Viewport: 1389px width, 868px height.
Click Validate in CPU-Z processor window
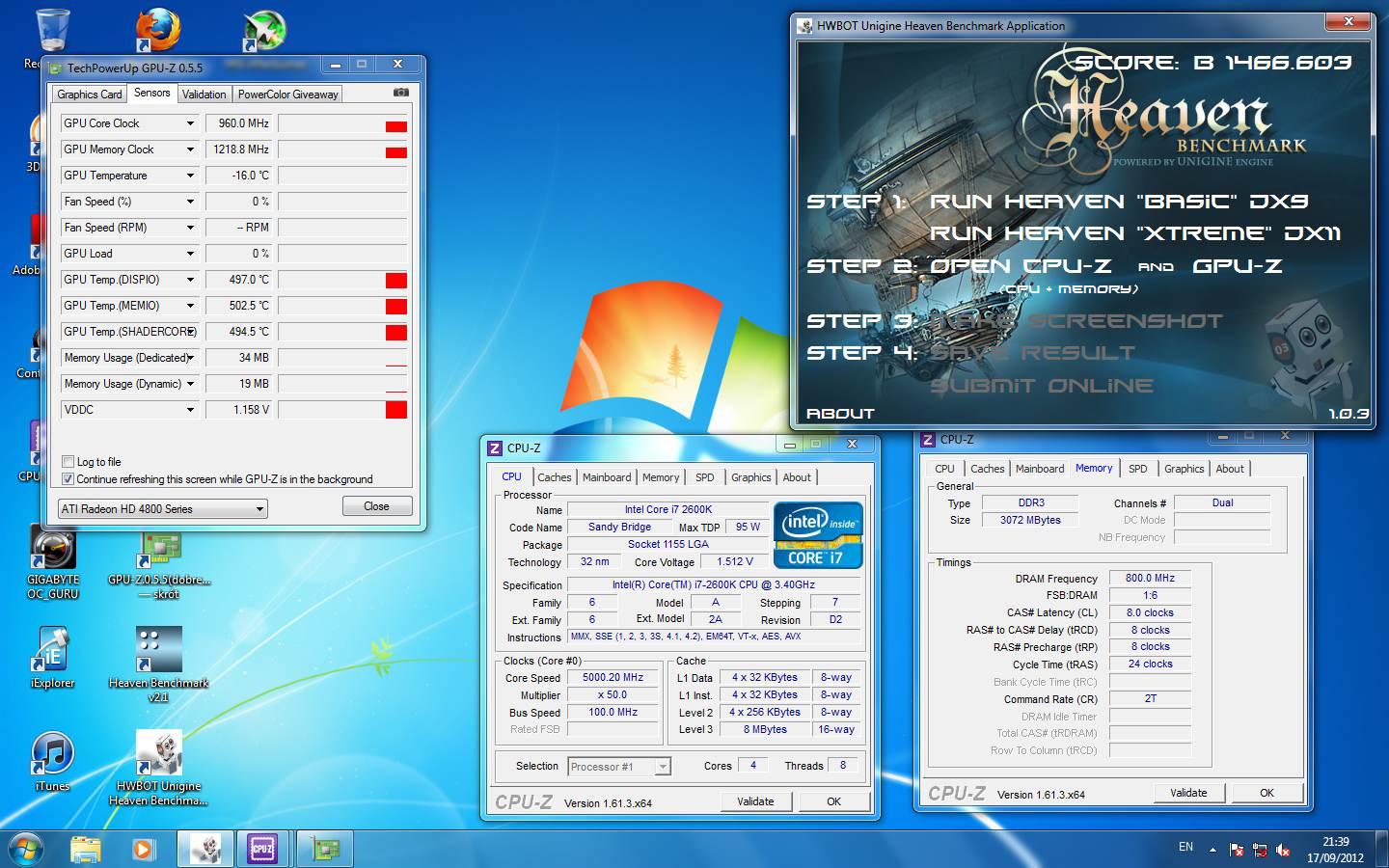(x=755, y=801)
